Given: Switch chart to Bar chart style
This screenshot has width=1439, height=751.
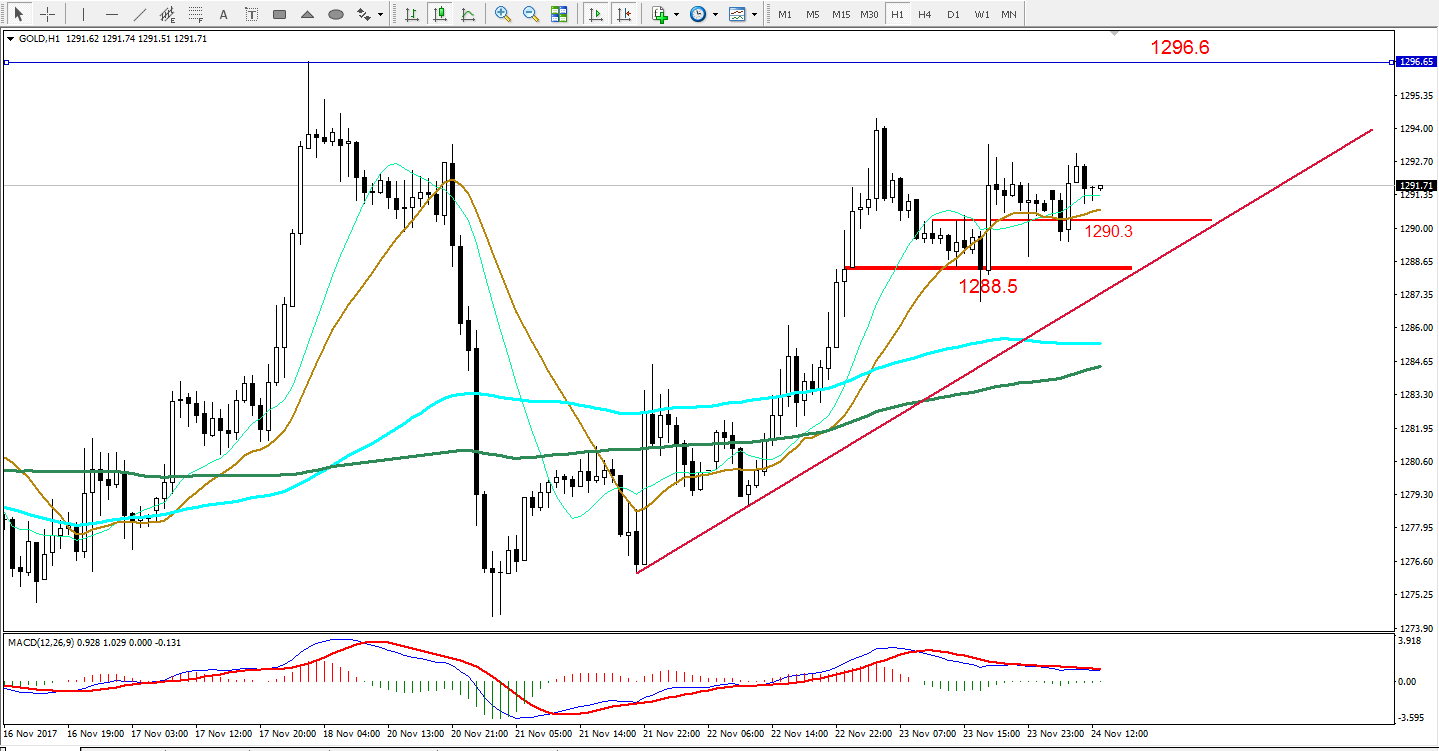Looking at the screenshot, I should [x=412, y=15].
